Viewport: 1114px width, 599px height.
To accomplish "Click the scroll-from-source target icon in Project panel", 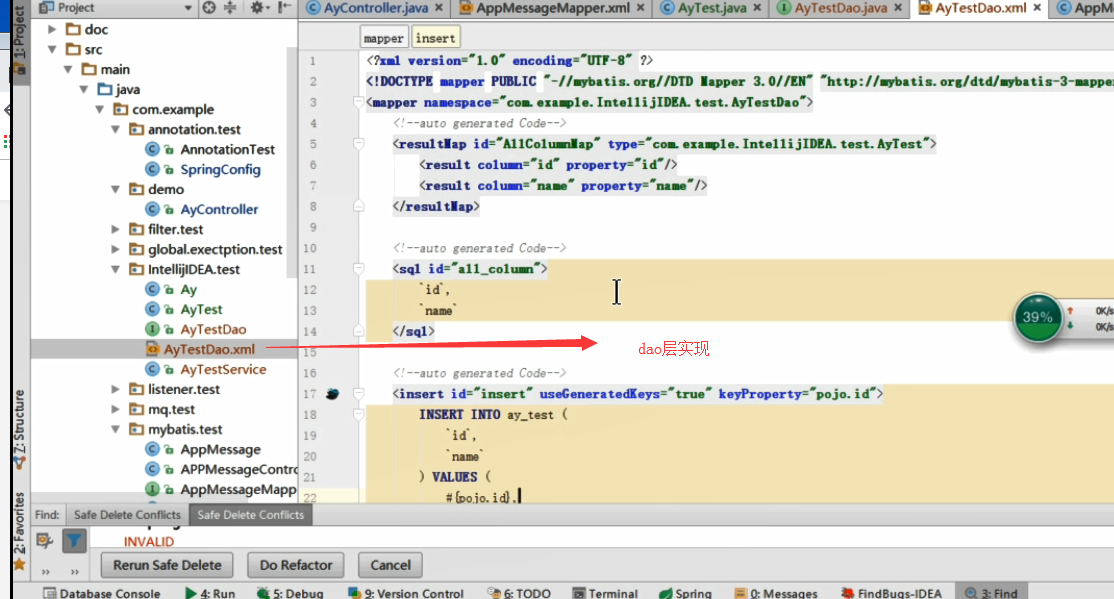I will click(209, 7).
